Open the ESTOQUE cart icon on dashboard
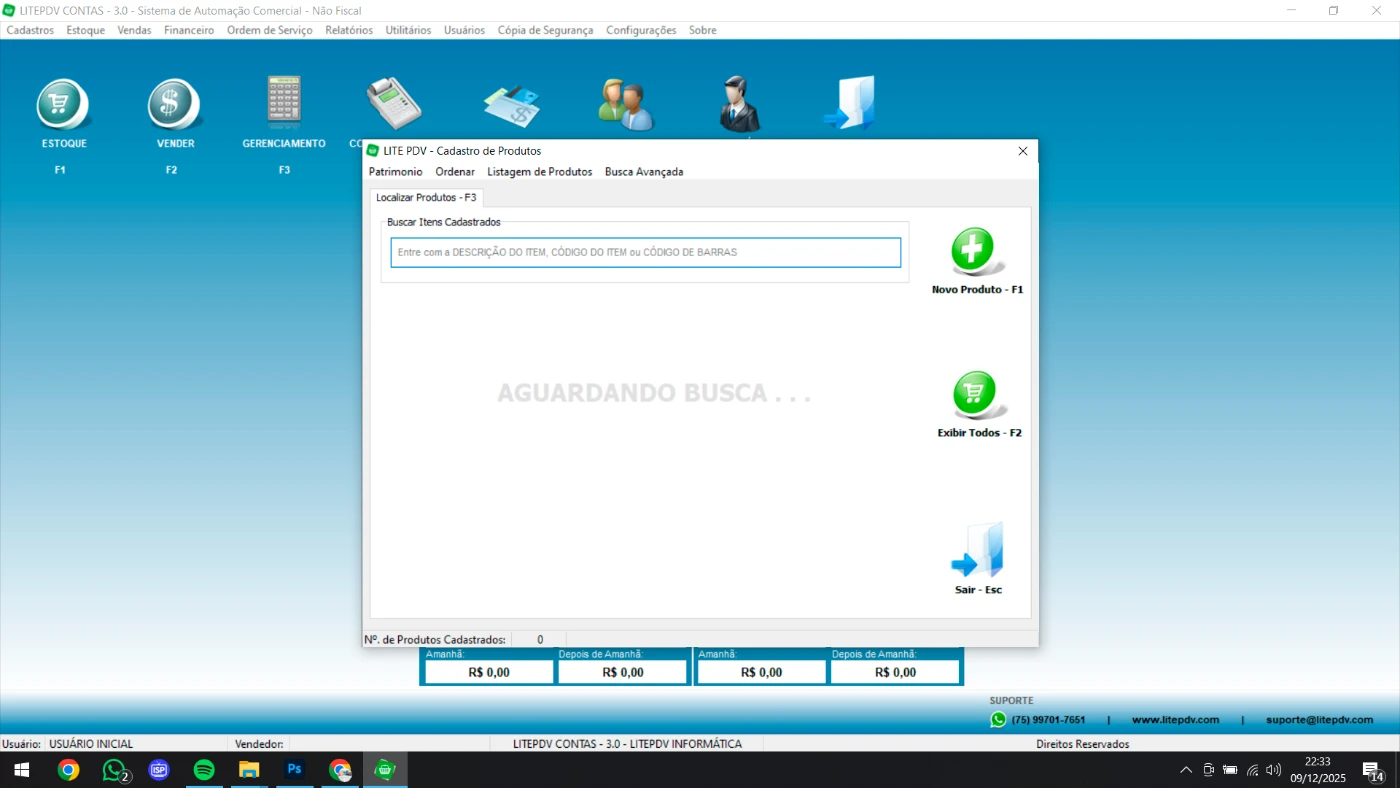Viewport: 1400px width, 788px height. 64,105
